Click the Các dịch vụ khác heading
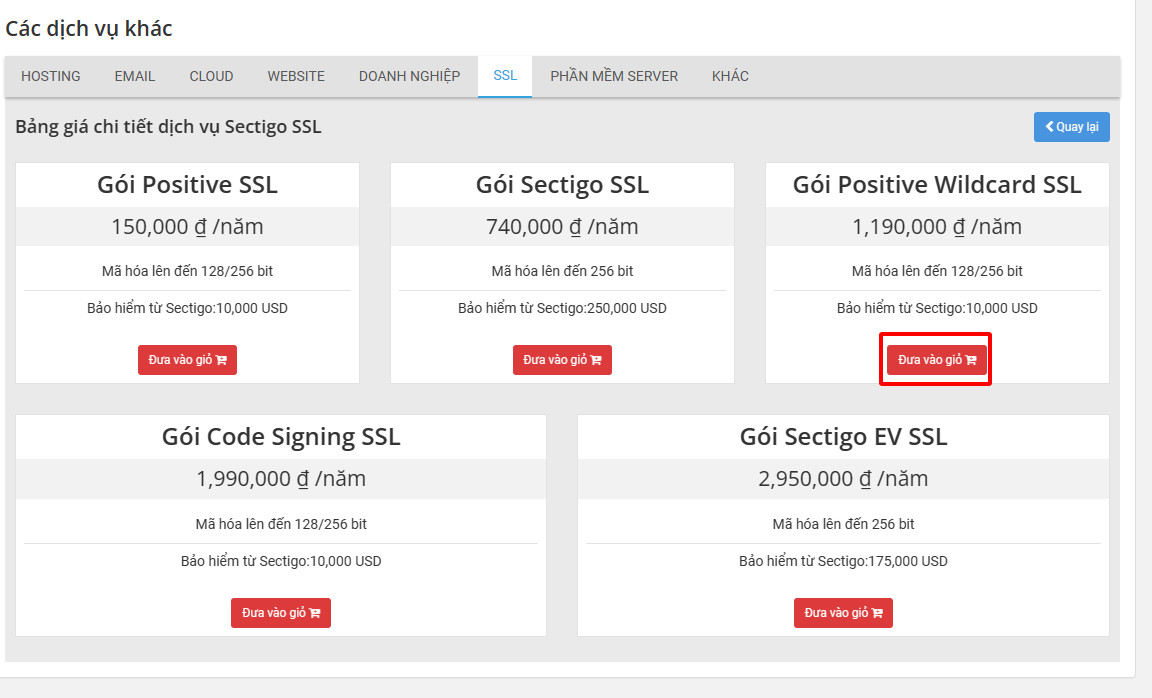 pyautogui.click(x=89, y=29)
